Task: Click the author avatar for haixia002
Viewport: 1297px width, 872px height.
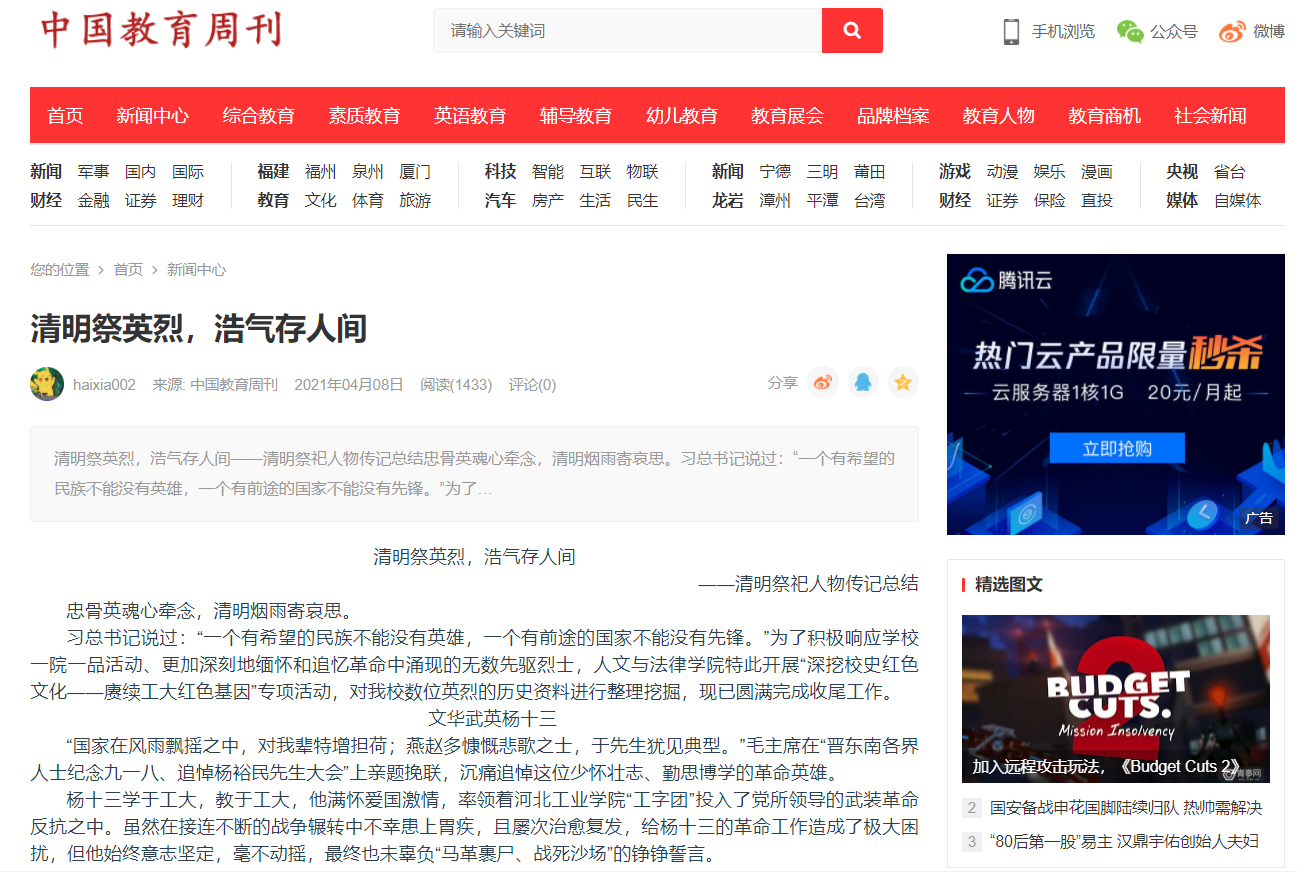Action: pyautogui.click(x=47, y=384)
